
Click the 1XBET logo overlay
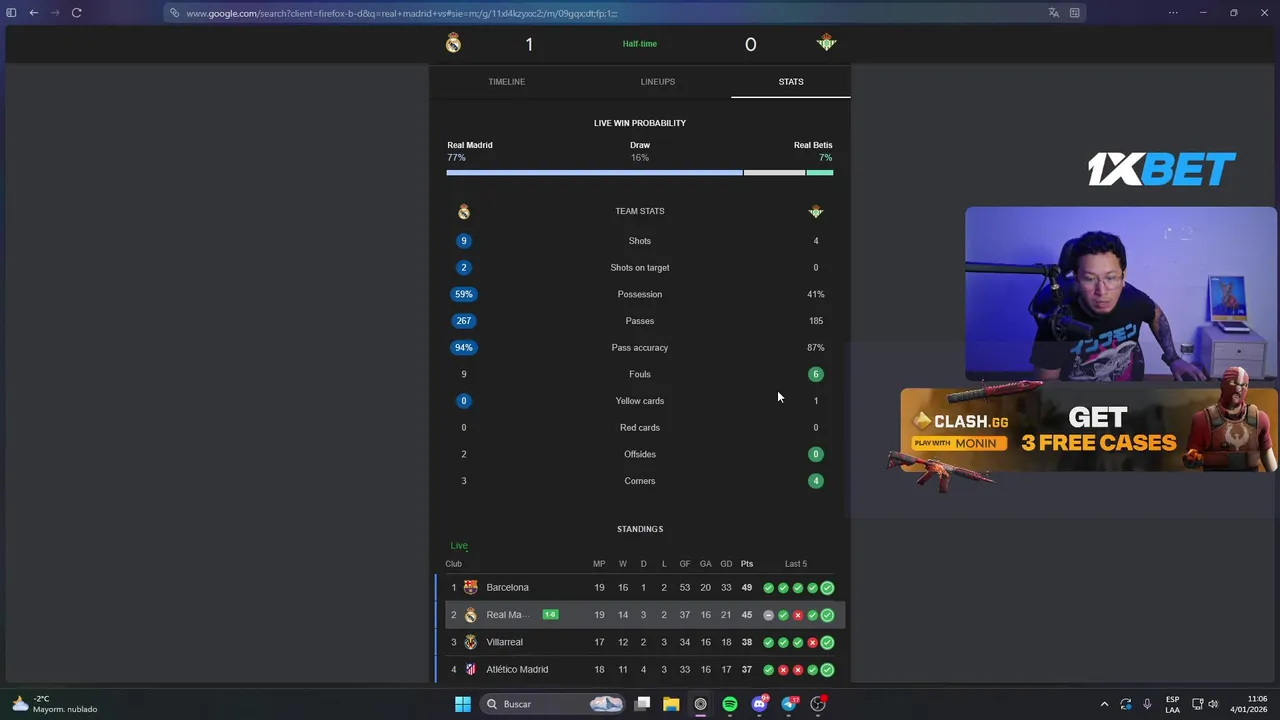1162,169
